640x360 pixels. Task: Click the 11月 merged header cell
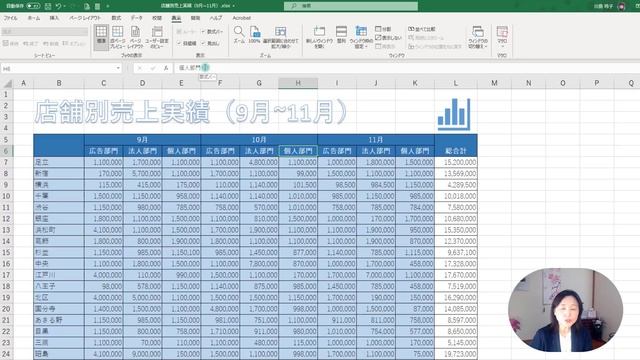pyautogui.click(x=376, y=140)
